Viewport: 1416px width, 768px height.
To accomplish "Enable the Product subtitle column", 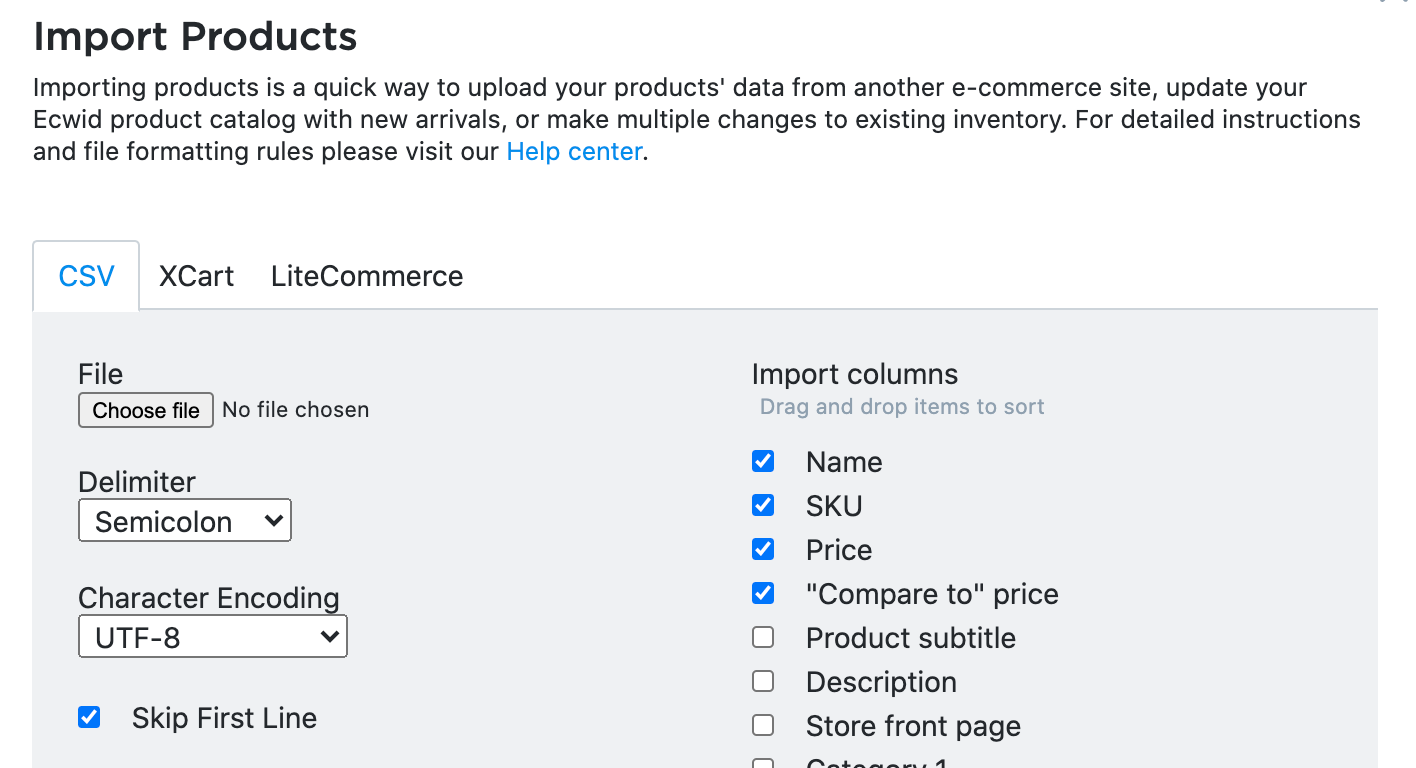I will click(763, 637).
